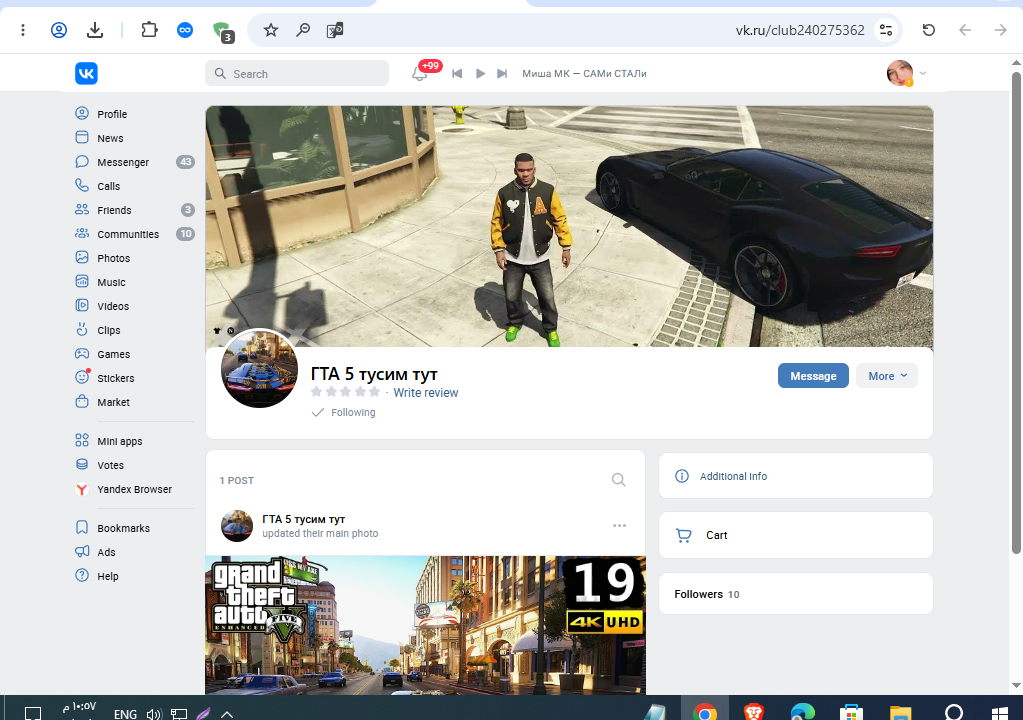Open the Followers list
The image size is (1023, 720).
[796, 594]
